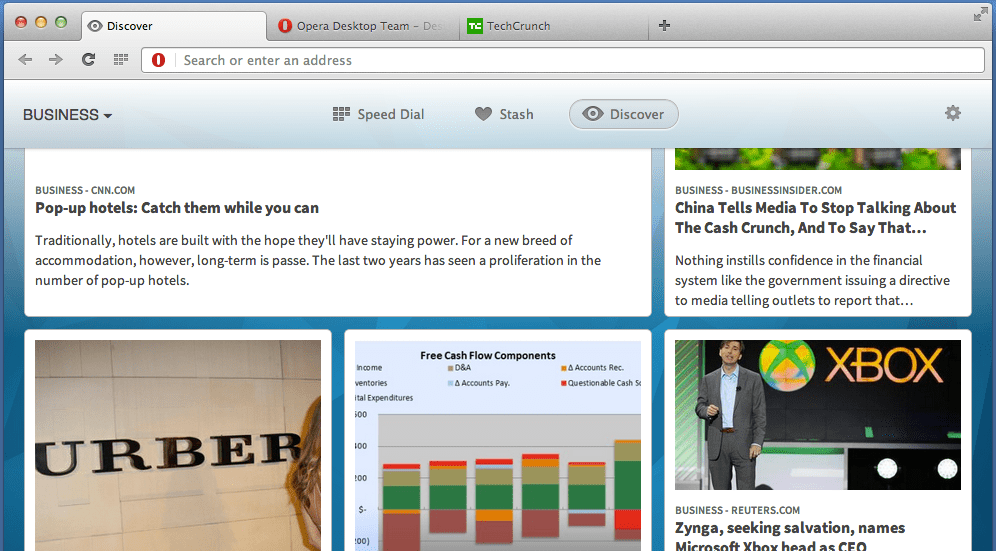
Task: Minimize the window with yellow button
Action: coord(41,23)
